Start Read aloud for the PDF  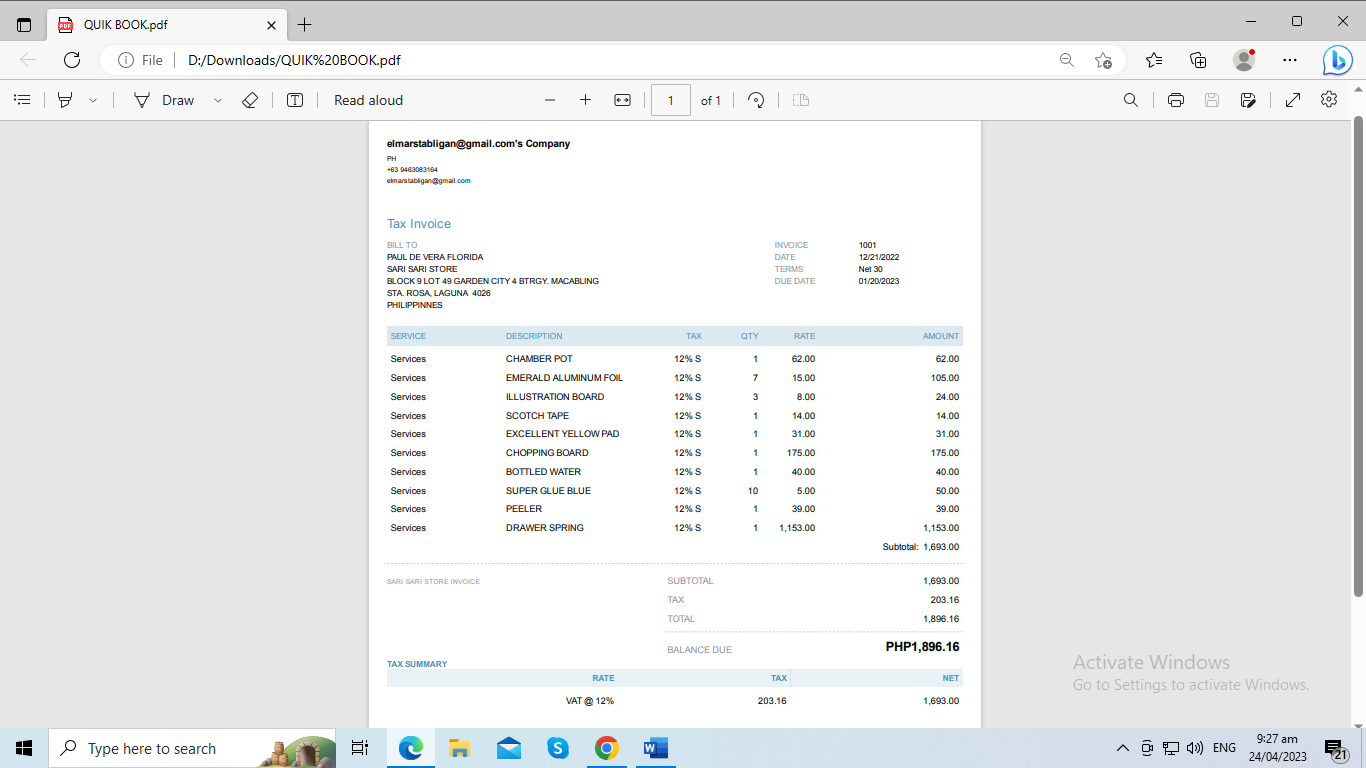[368, 100]
